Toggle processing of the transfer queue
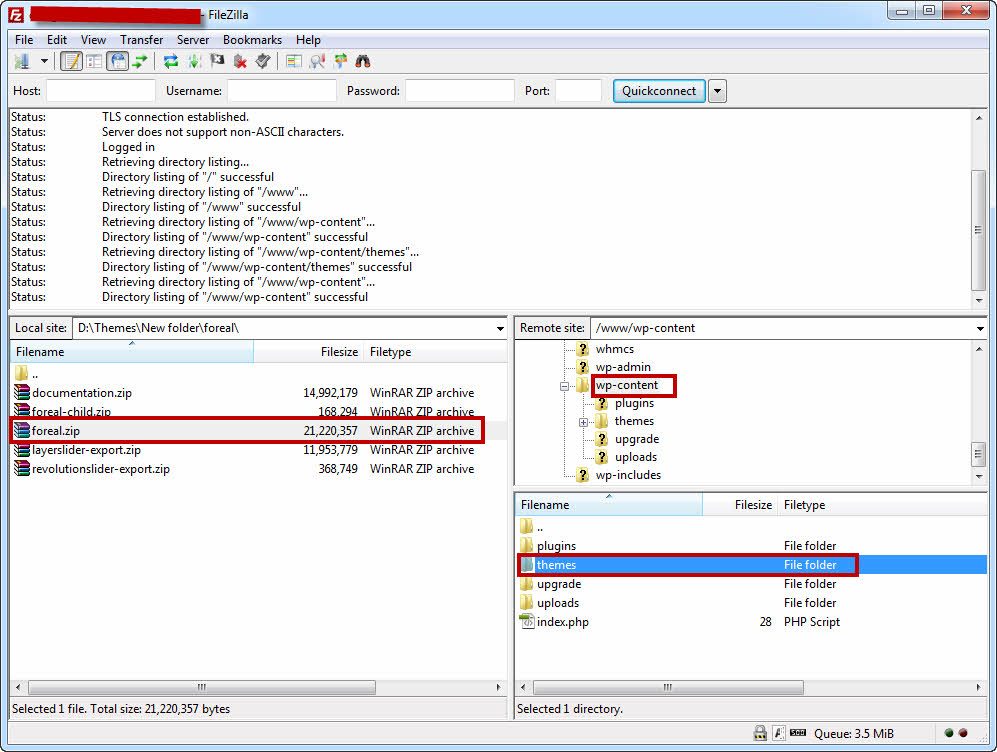 click(x=194, y=61)
